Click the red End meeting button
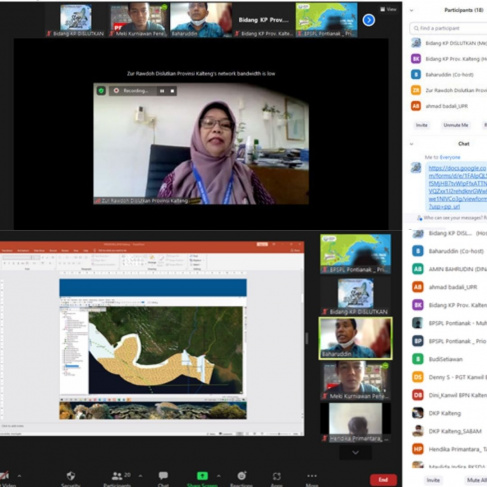487x487 pixels. coord(383,480)
